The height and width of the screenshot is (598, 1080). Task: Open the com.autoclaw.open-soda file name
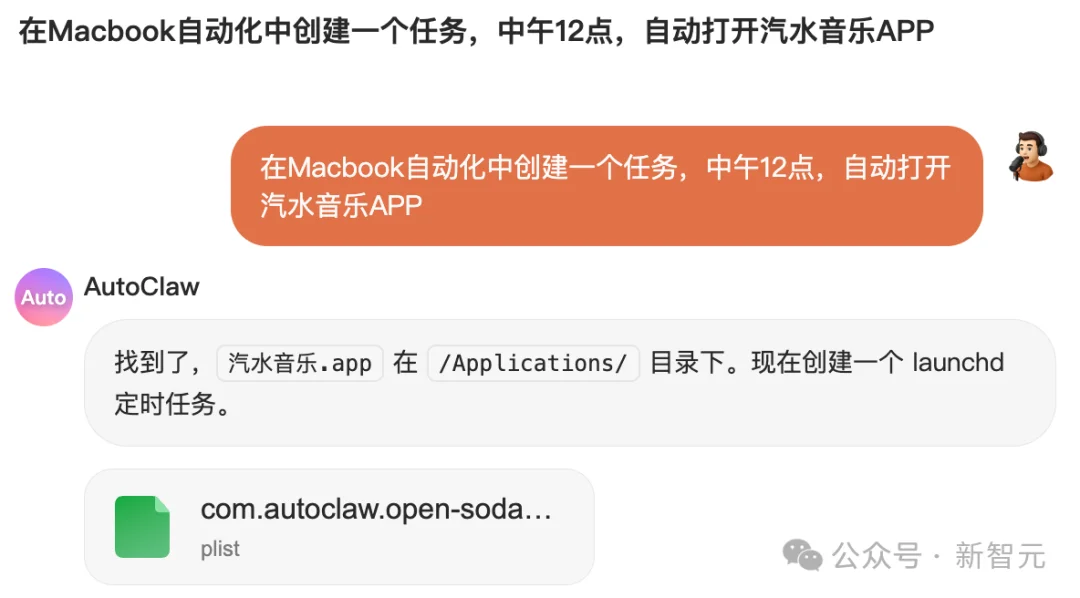click(376, 510)
